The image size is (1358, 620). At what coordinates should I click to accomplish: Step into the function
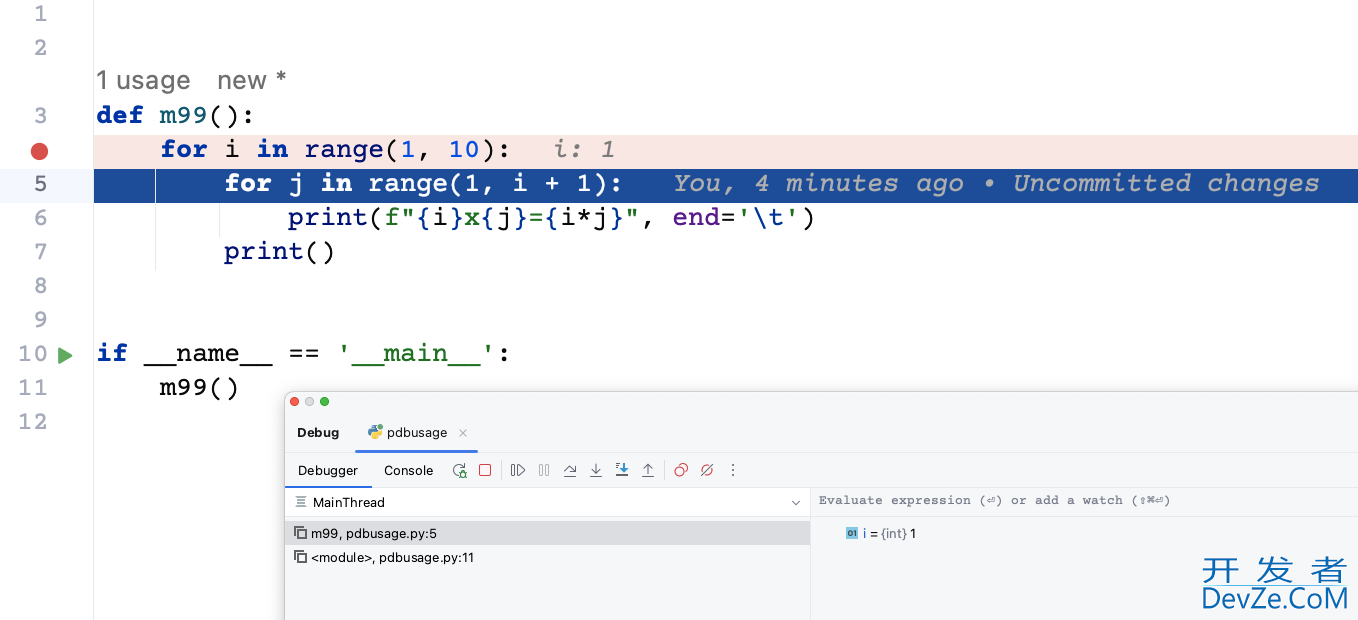click(596, 470)
